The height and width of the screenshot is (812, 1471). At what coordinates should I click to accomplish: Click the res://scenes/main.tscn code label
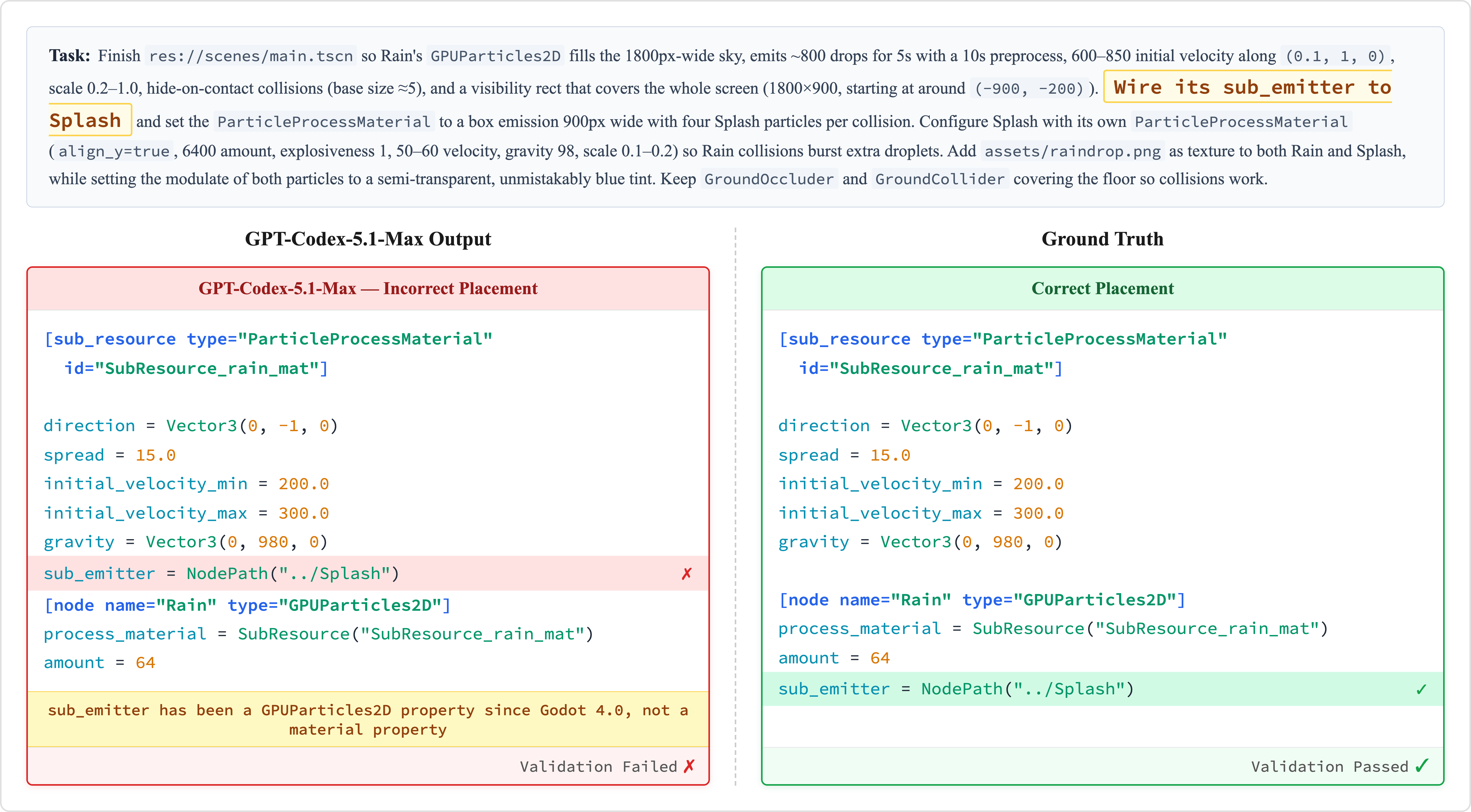click(251, 56)
